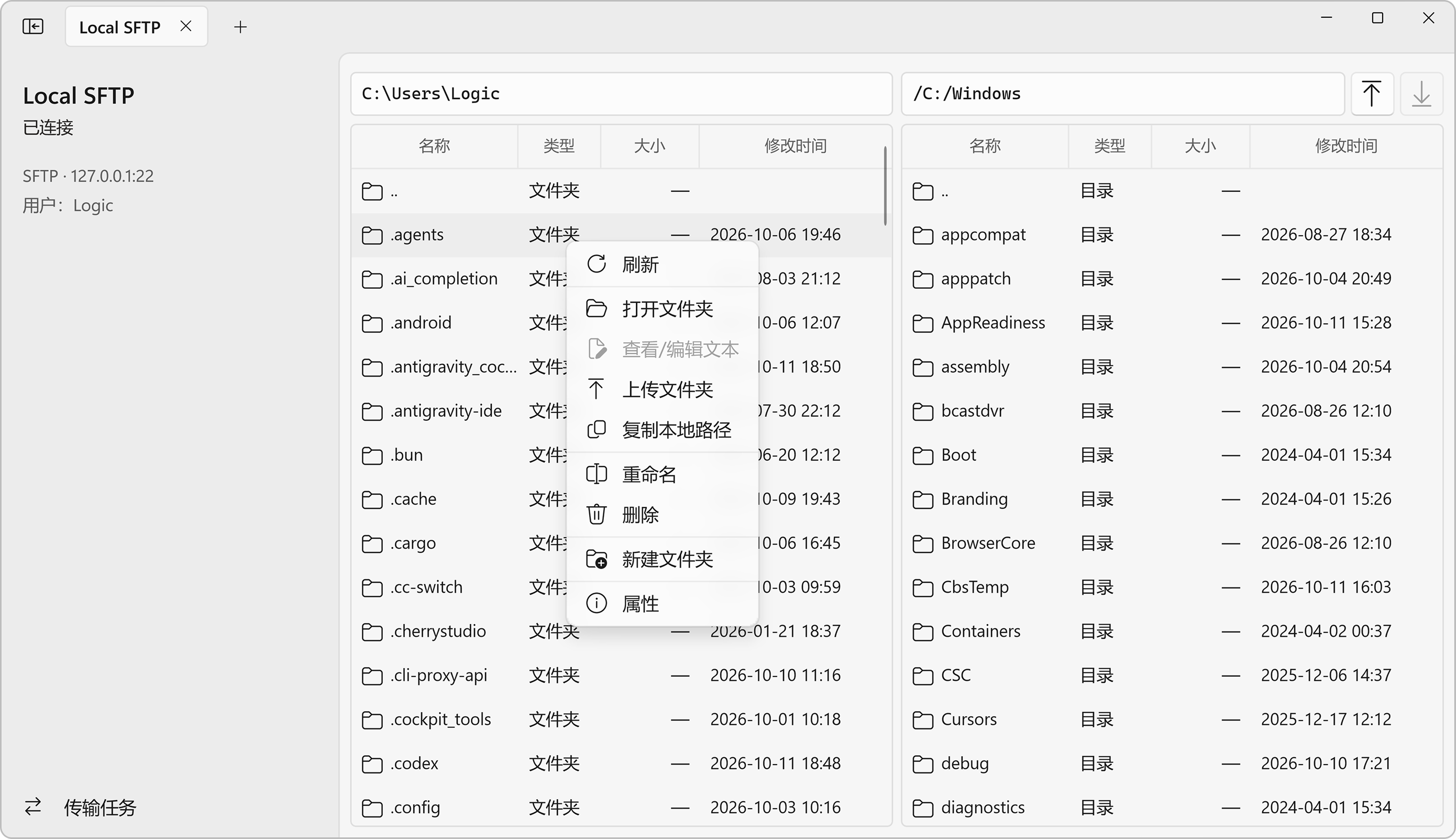Click the .codex folder icon
The height and width of the screenshot is (839, 1456).
click(x=372, y=764)
